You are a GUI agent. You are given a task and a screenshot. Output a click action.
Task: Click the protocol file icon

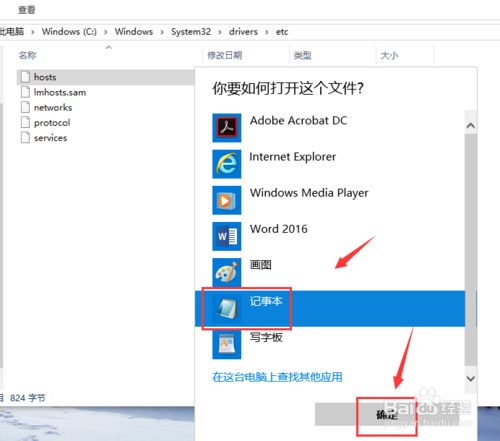[25, 122]
